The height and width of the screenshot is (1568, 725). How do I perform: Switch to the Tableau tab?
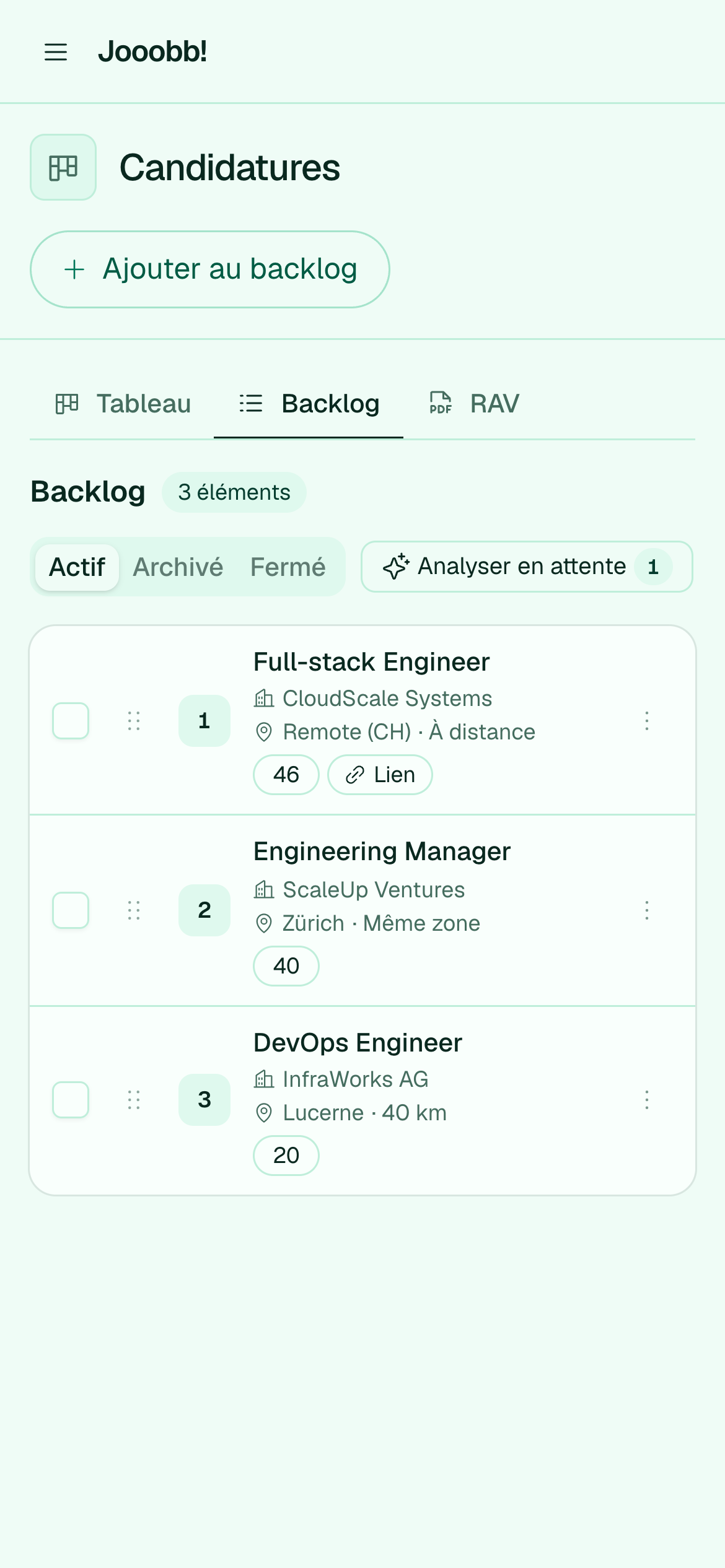coord(123,404)
